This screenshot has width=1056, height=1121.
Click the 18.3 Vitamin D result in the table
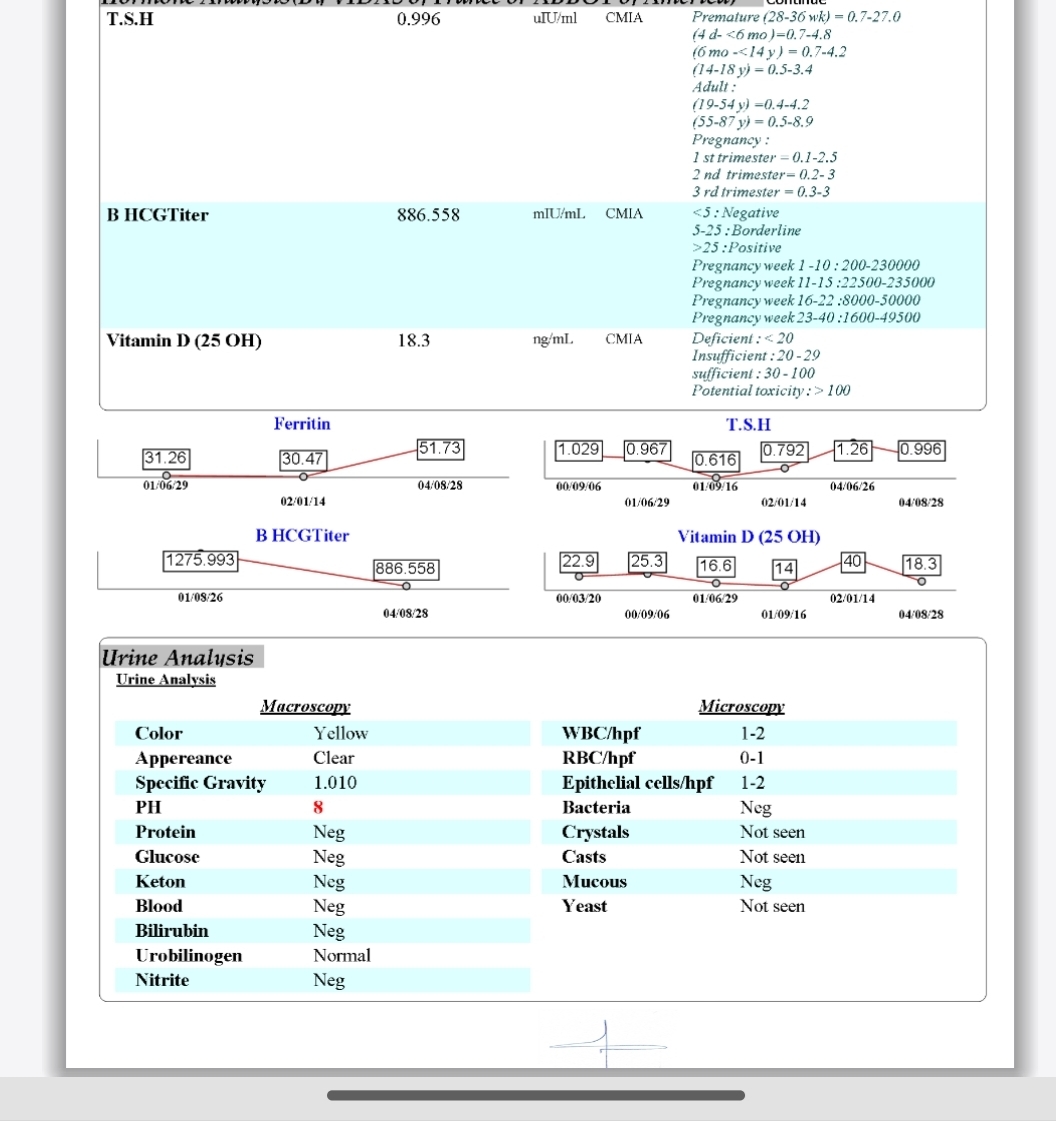point(413,341)
